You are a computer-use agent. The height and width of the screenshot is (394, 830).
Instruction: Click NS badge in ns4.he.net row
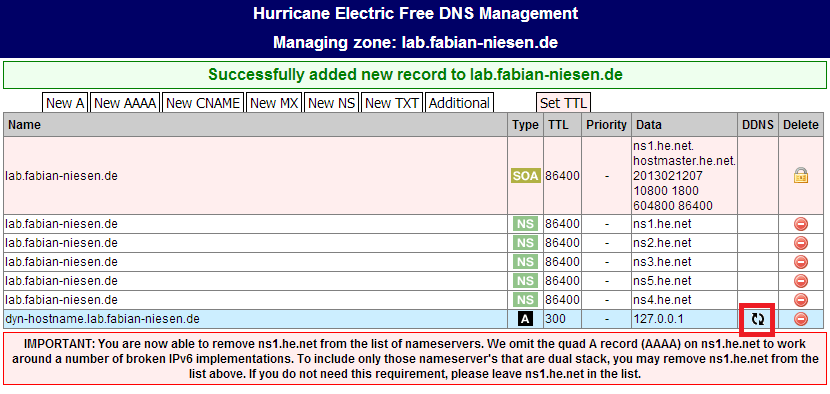click(x=525, y=300)
